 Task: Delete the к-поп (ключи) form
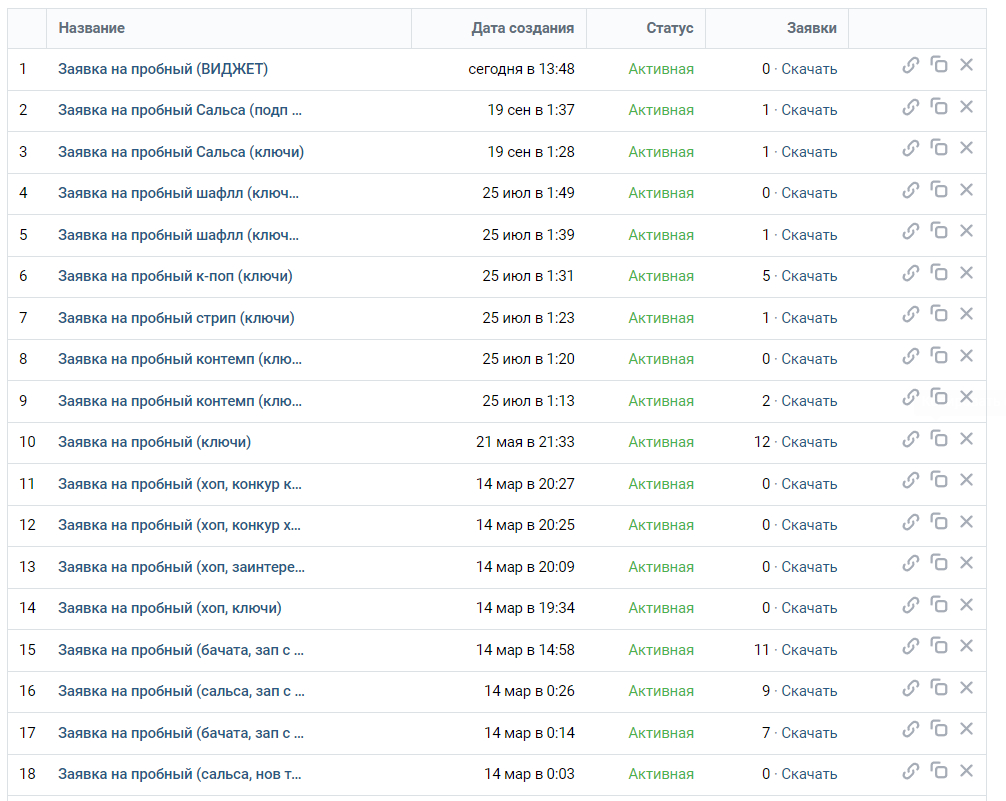[x=967, y=273]
